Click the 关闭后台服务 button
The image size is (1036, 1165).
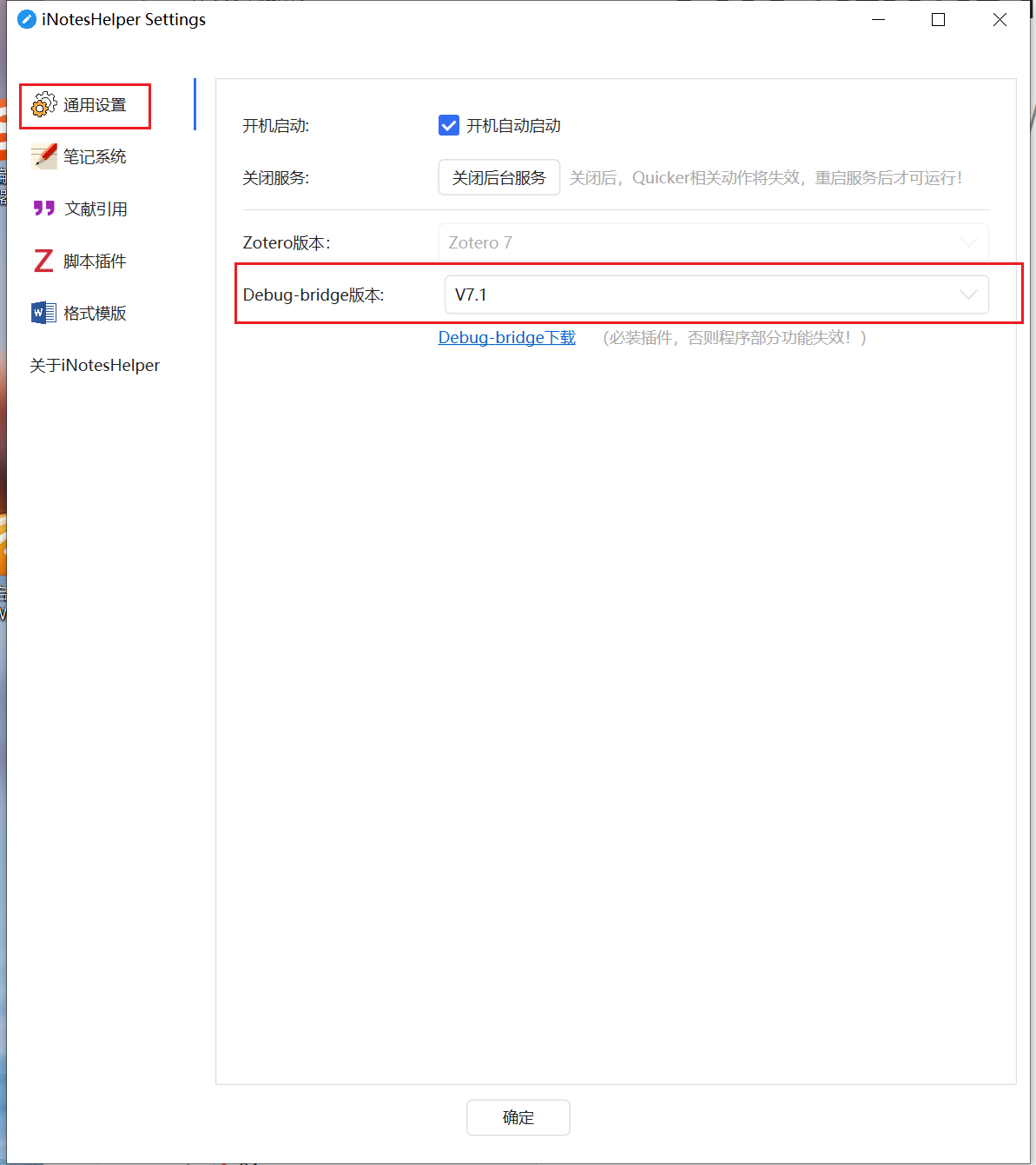coord(499,177)
